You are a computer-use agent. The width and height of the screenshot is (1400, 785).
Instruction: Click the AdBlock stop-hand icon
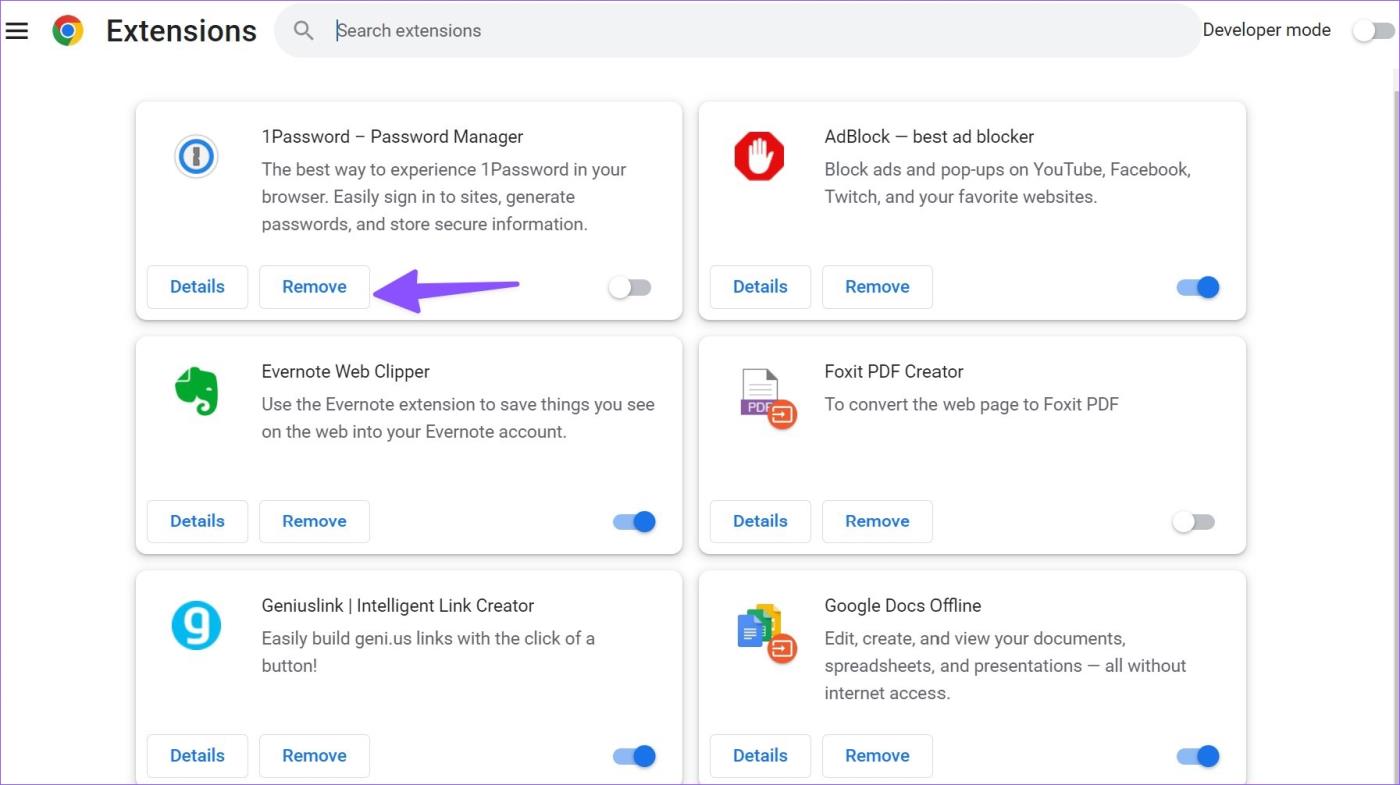tap(759, 157)
